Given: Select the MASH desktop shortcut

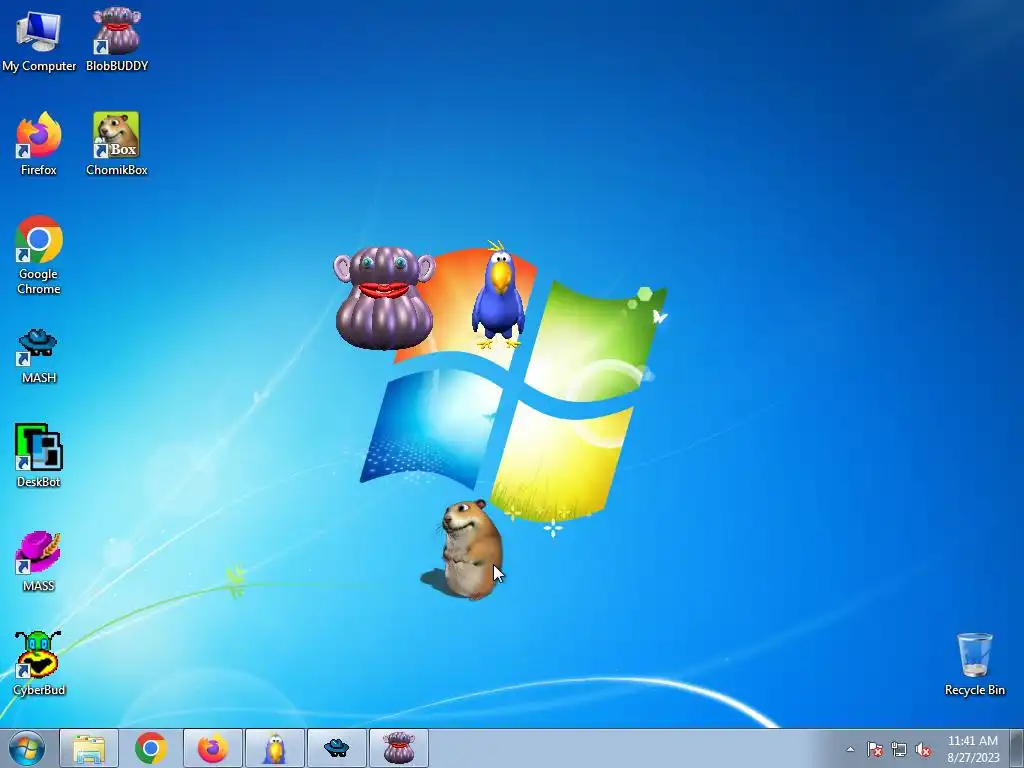Looking at the screenshot, I should point(39,356).
